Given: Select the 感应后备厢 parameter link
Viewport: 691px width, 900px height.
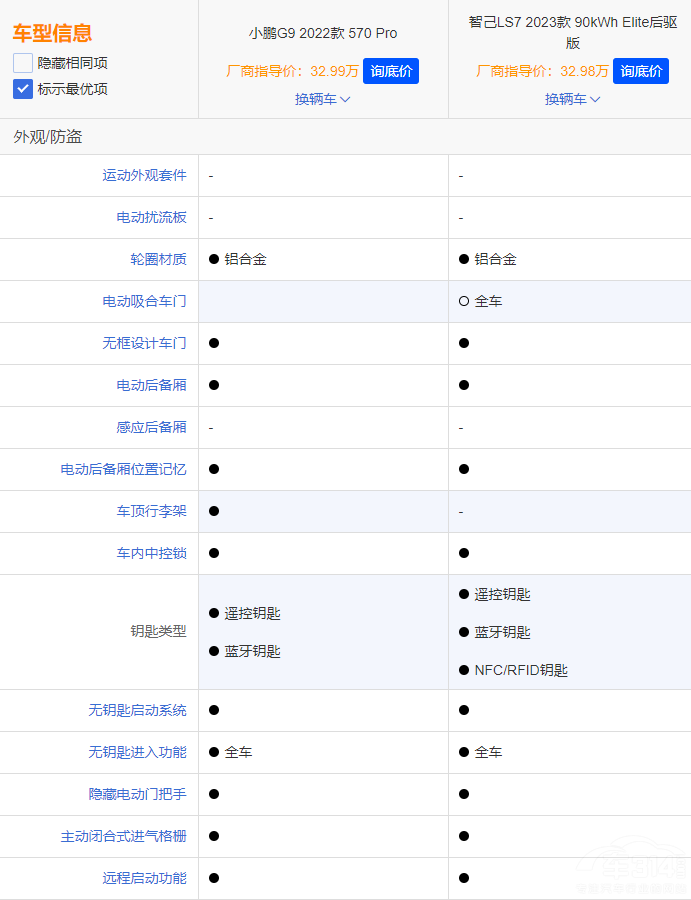Looking at the screenshot, I should (x=151, y=427).
